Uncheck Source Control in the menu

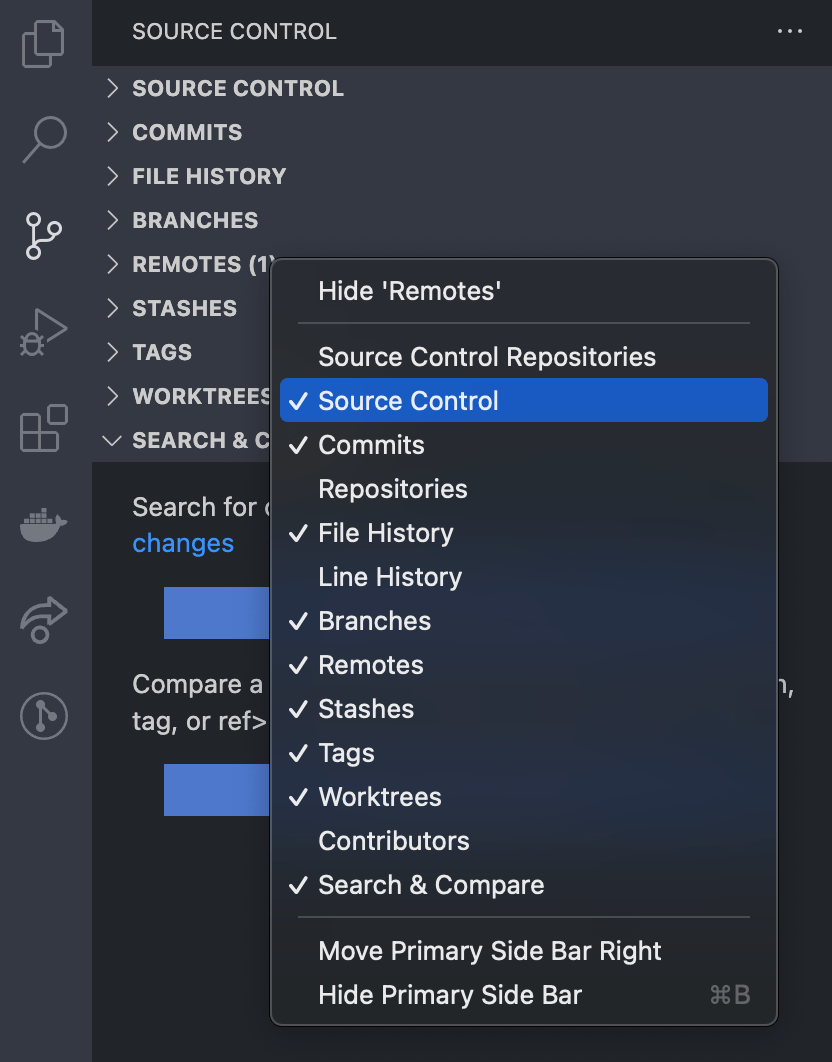tap(407, 400)
